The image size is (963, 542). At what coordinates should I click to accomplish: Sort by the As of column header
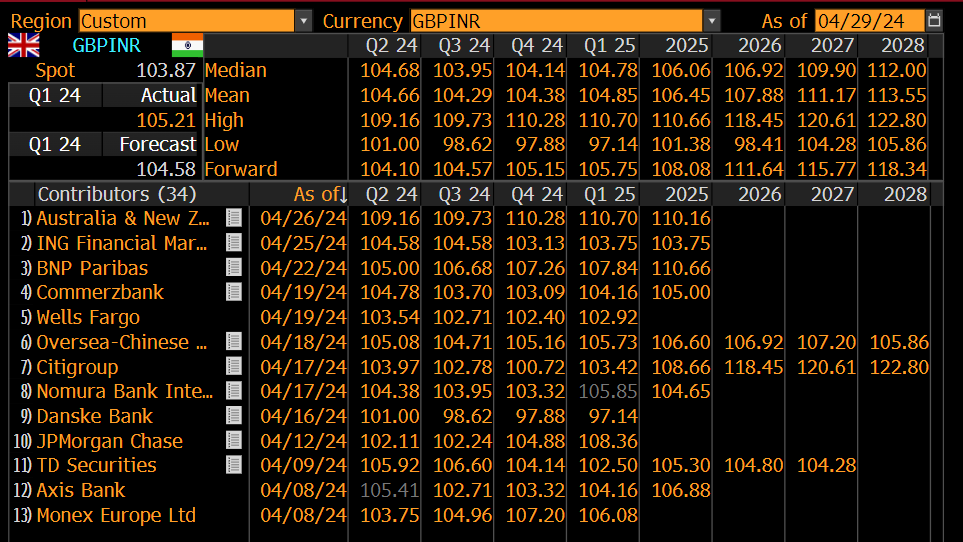pos(320,194)
